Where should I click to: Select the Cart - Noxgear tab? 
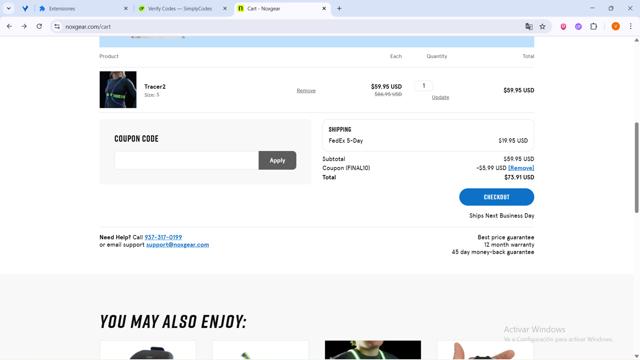[282, 9]
